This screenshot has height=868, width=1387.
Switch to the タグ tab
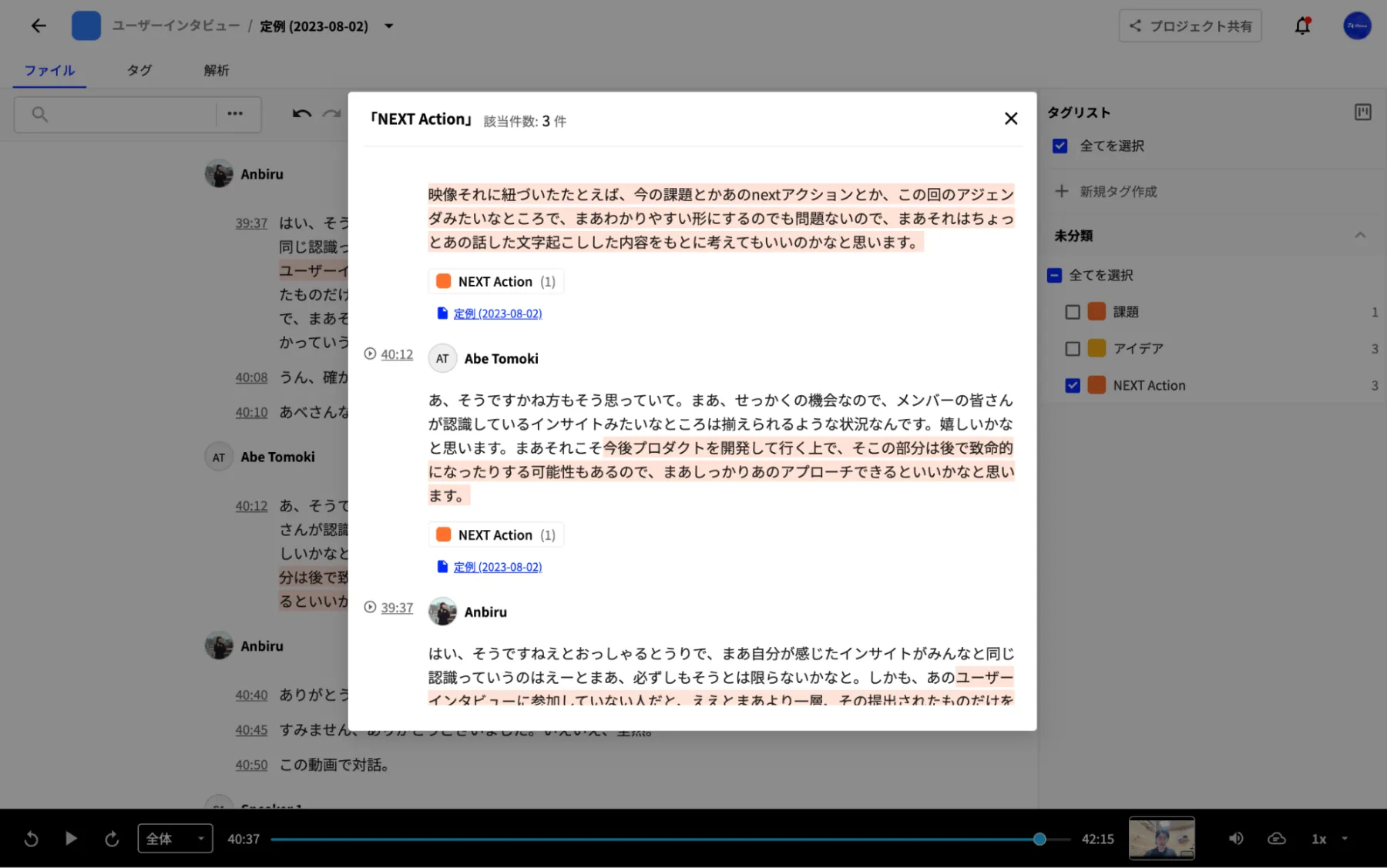[x=139, y=70]
